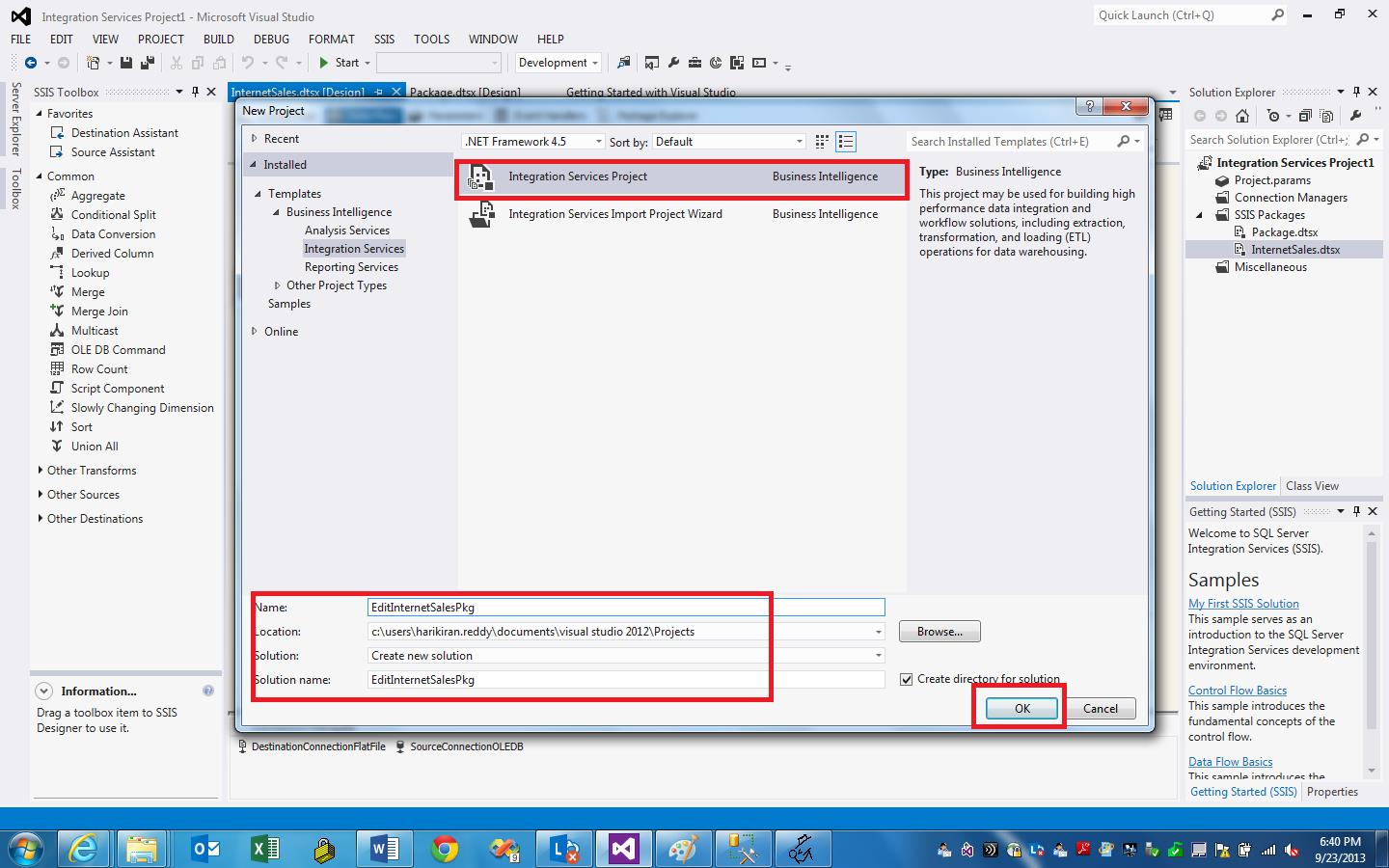Image resolution: width=1389 pixels, height=868 pixels.
Task: Switch to the Class View tab
Action: point(1312,486)
